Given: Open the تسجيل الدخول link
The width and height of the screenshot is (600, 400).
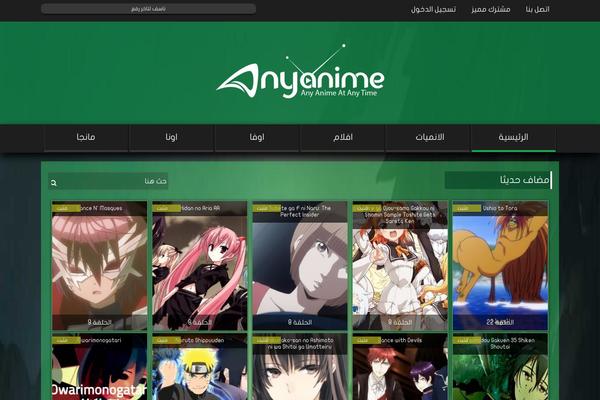Looking at the screenshot, I should (434, 9).
